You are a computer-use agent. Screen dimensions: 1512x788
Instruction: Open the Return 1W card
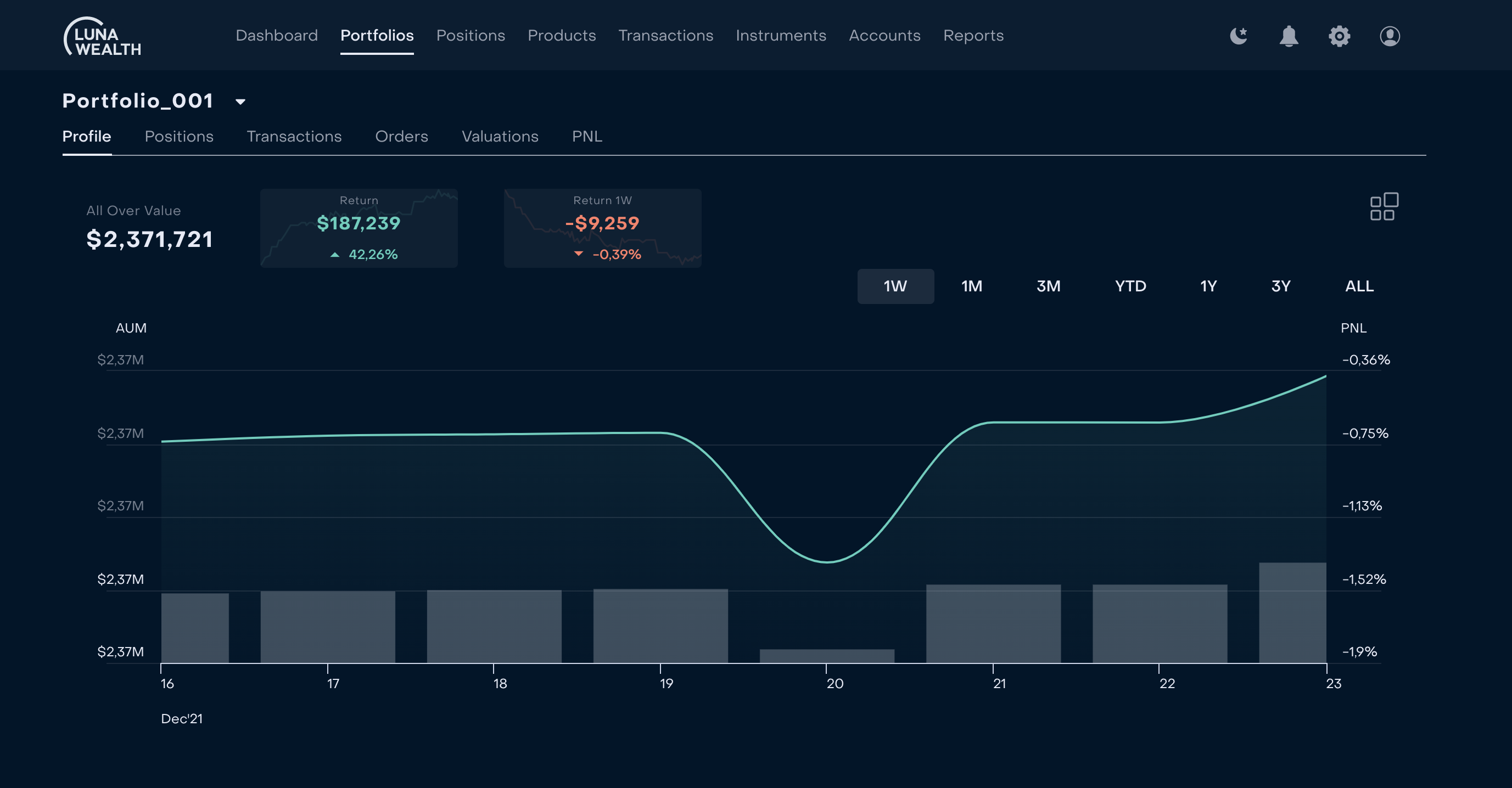point(602,228)
